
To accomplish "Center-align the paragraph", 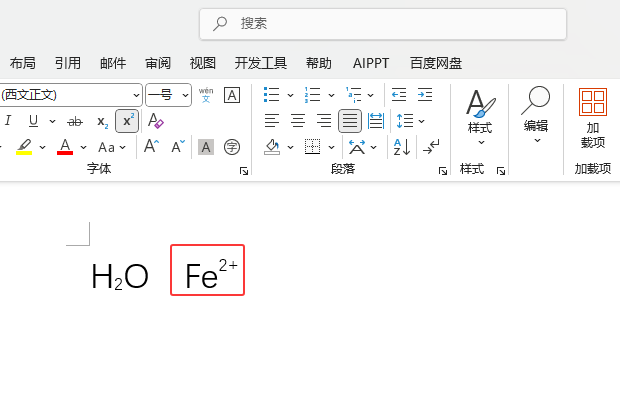I will (298, 121).
